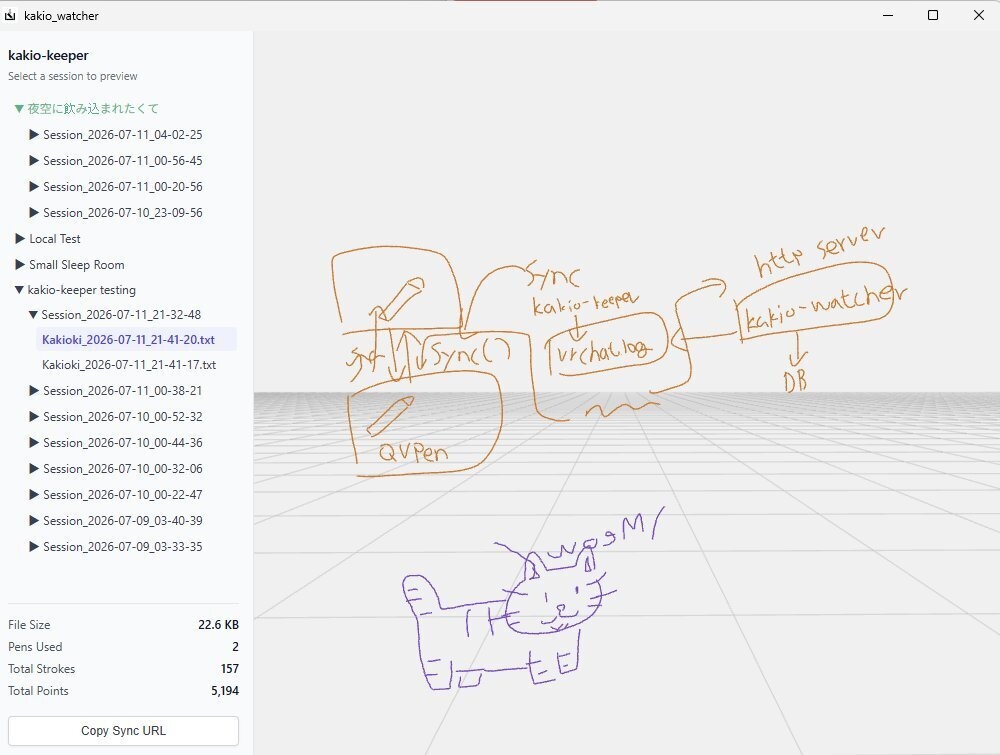The image size is (1000, 755).
Task: Expand the Small Sleep Room group
Action: (x=70, y=265)
